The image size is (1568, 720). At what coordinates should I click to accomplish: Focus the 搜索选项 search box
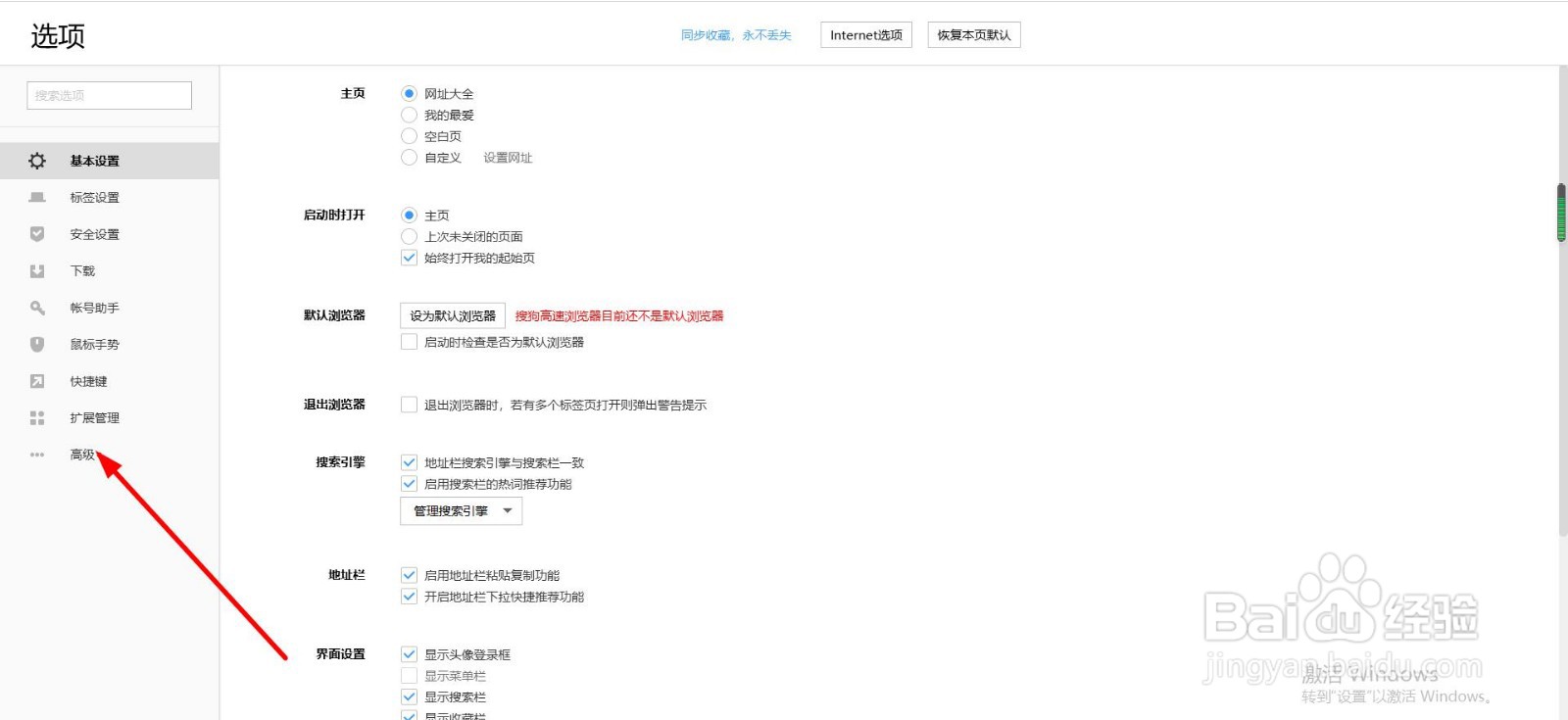(x=109, y=95)
